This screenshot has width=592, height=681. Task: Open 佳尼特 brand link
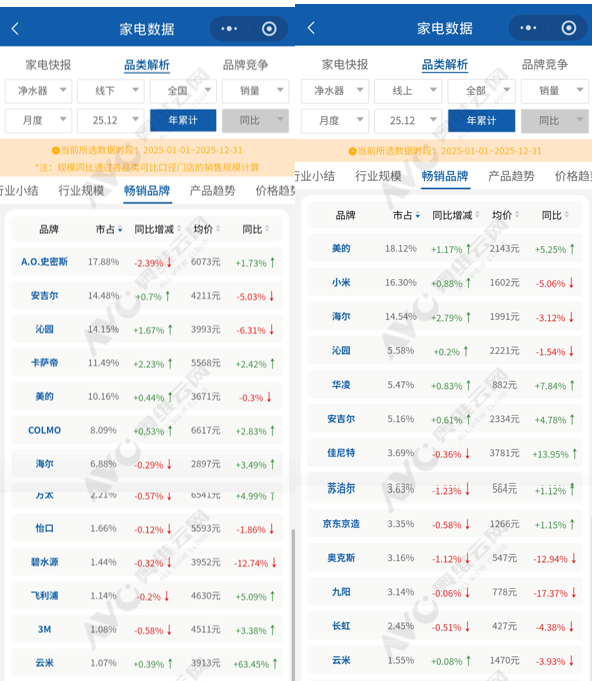pos(341,453)
